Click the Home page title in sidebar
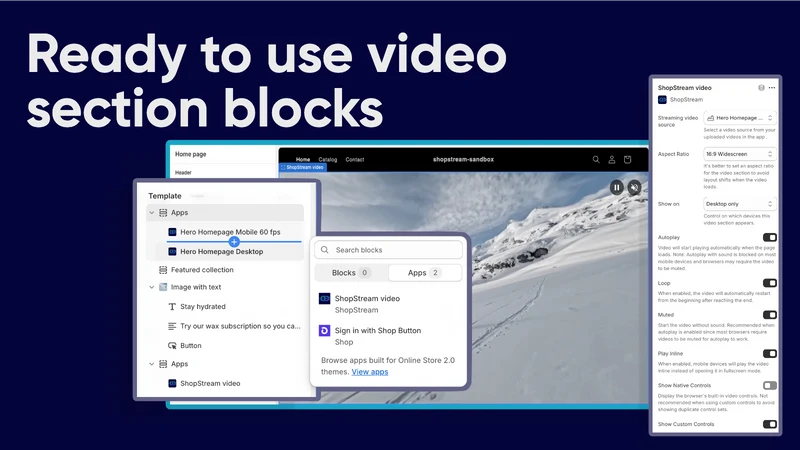 click(x=191, y=154)
